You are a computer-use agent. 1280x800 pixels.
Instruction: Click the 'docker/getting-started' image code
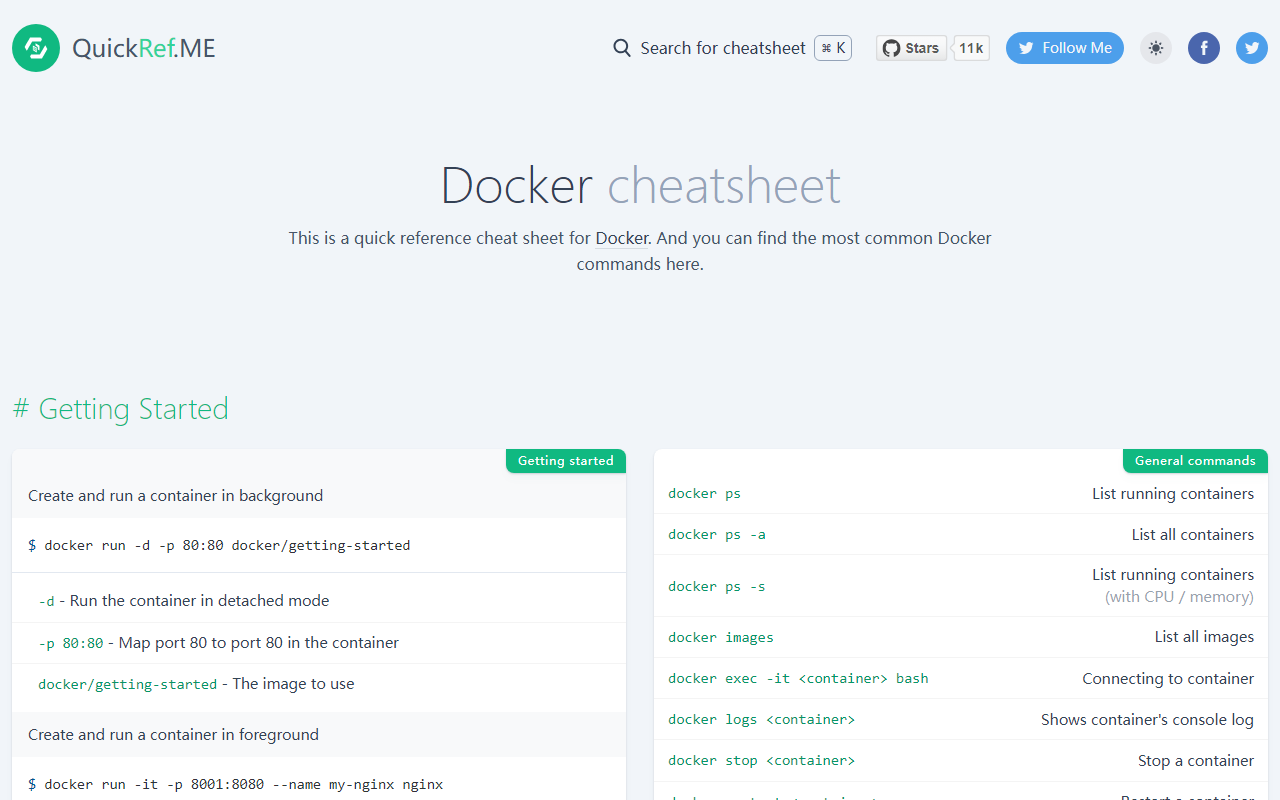[x=127, y=685]
